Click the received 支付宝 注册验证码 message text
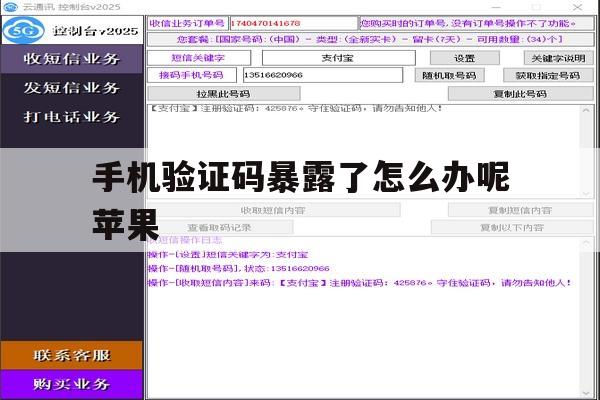 [295, 108]
